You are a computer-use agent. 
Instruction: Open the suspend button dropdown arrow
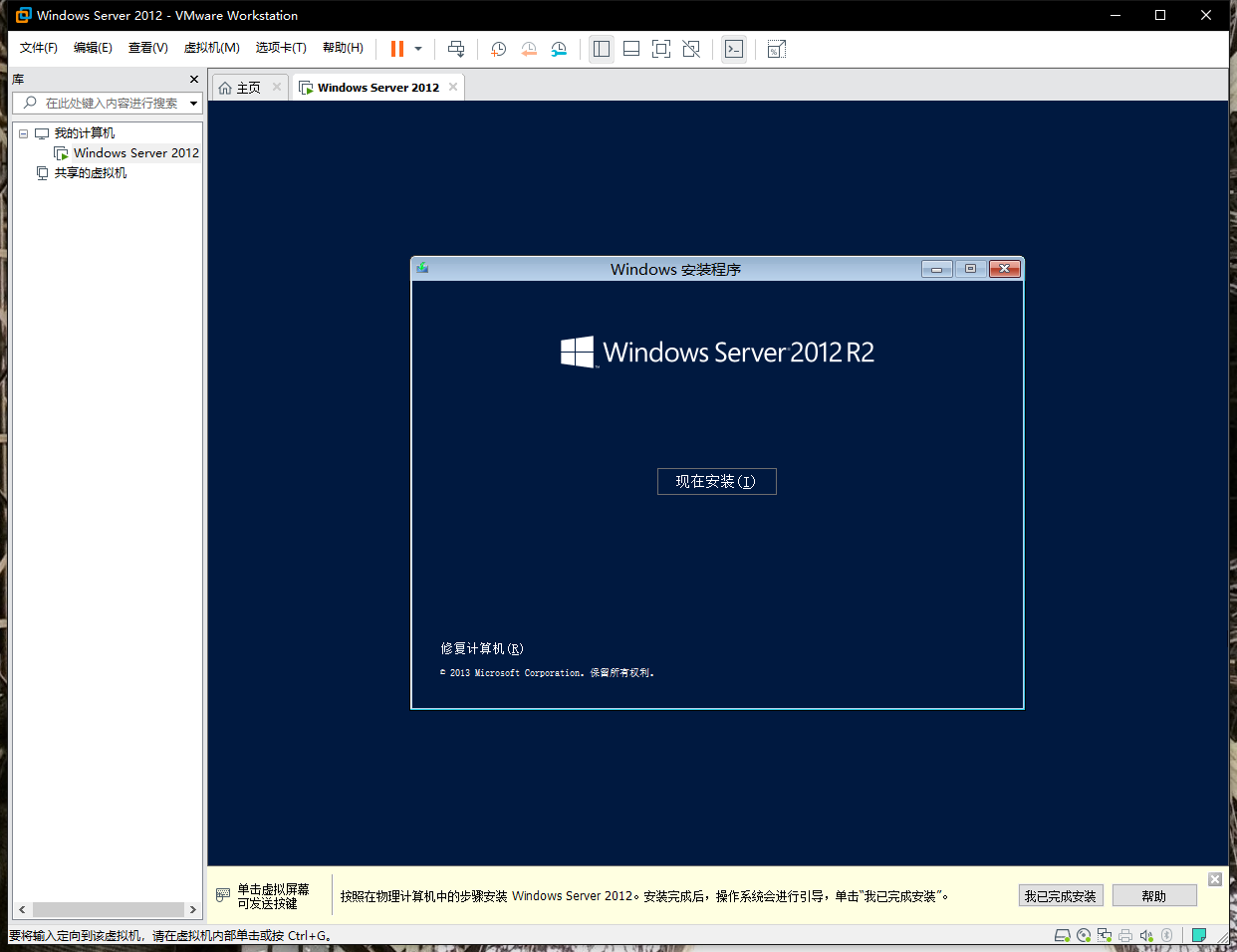pos(418,48)
